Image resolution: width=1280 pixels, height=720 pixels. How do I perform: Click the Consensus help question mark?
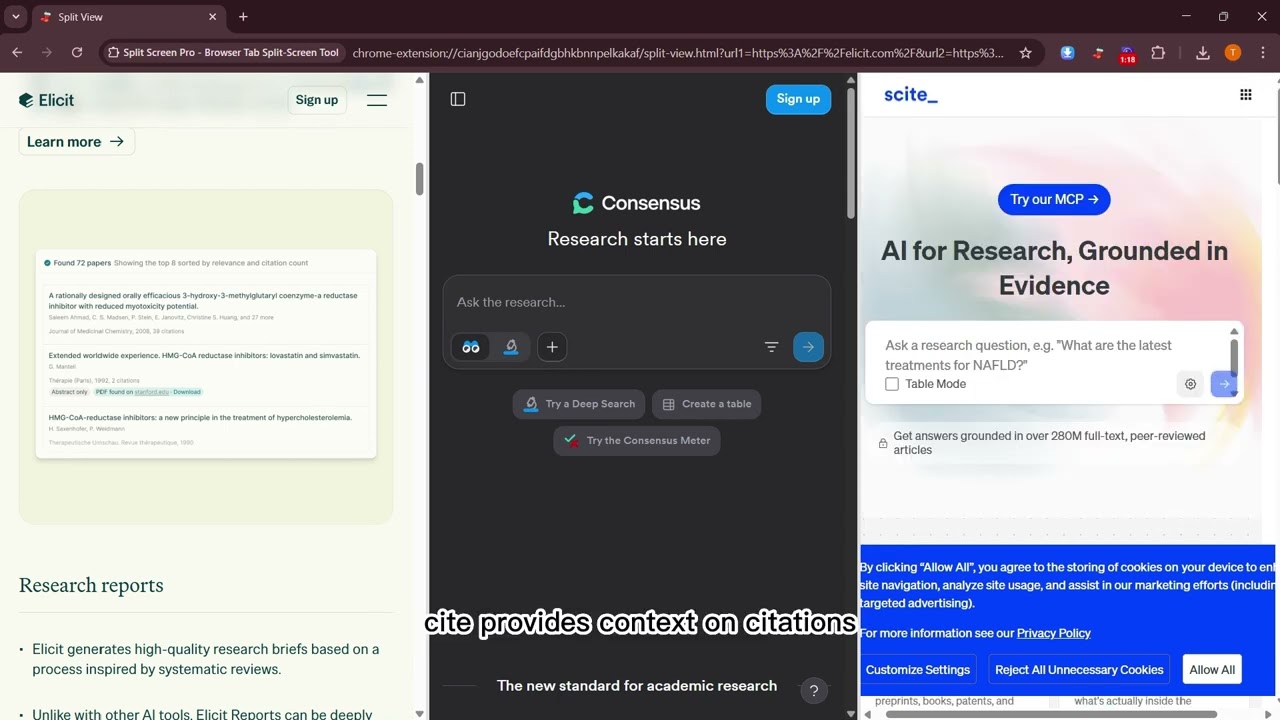(814, 691)
